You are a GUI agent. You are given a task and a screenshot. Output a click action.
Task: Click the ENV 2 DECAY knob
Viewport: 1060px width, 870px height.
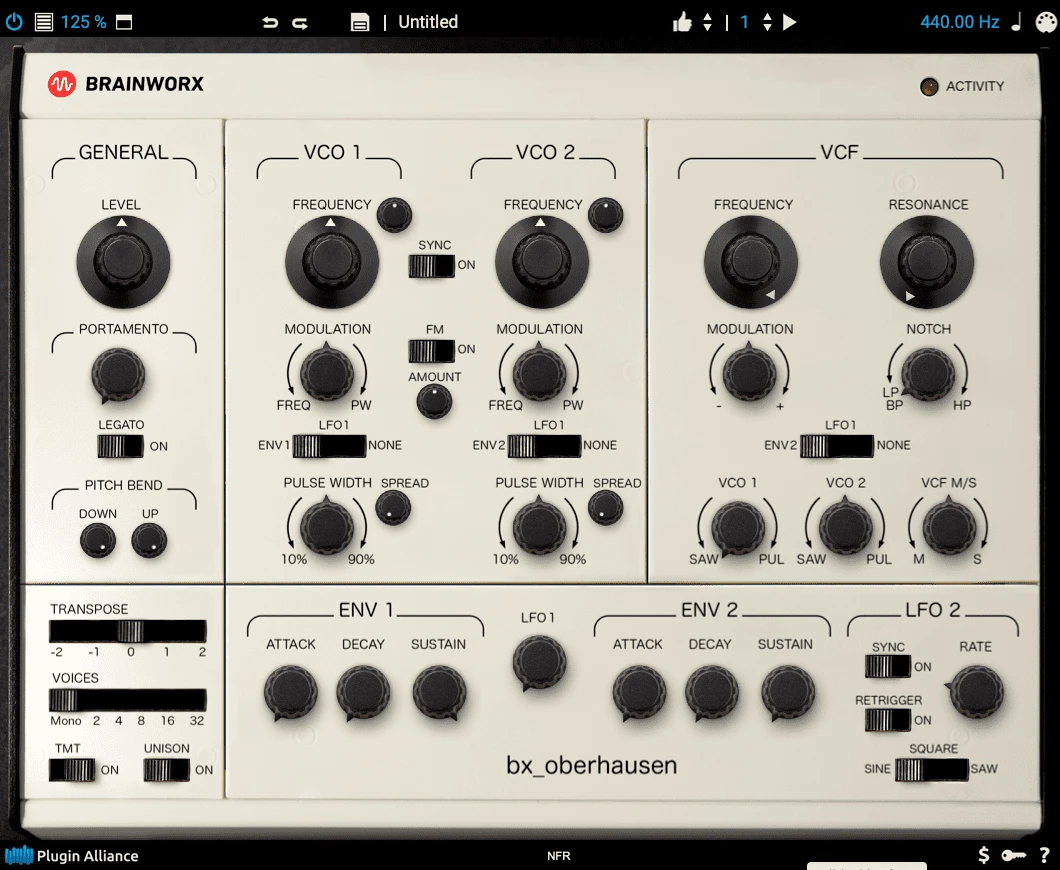[712, 693]
